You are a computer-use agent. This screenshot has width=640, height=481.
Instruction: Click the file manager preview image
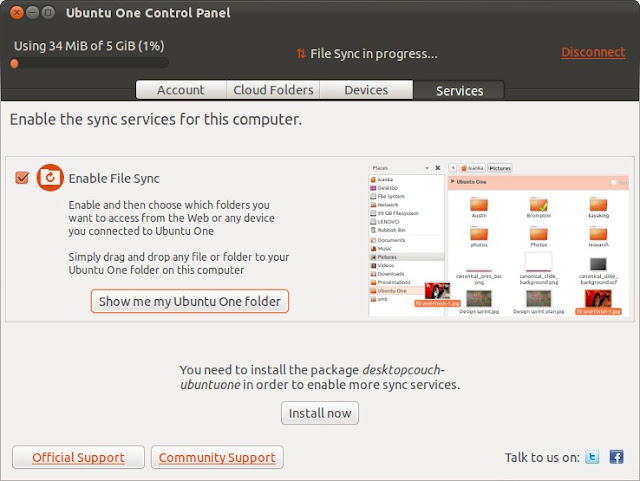point(496,239)
